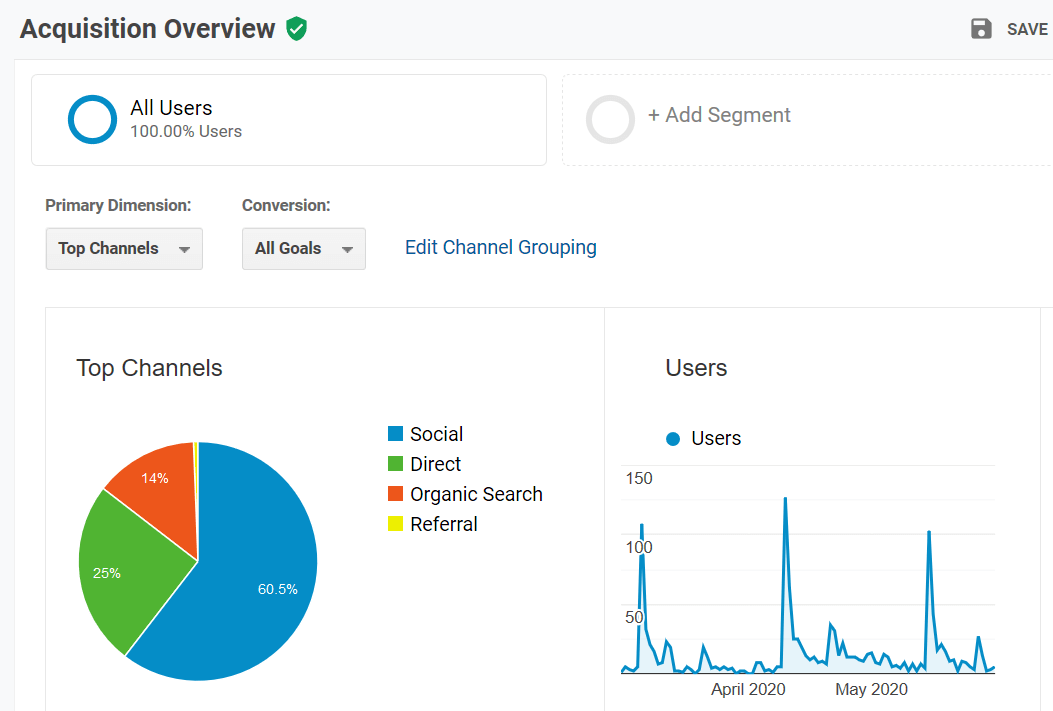Click the green verified shield badge

[x=296, y=29]
